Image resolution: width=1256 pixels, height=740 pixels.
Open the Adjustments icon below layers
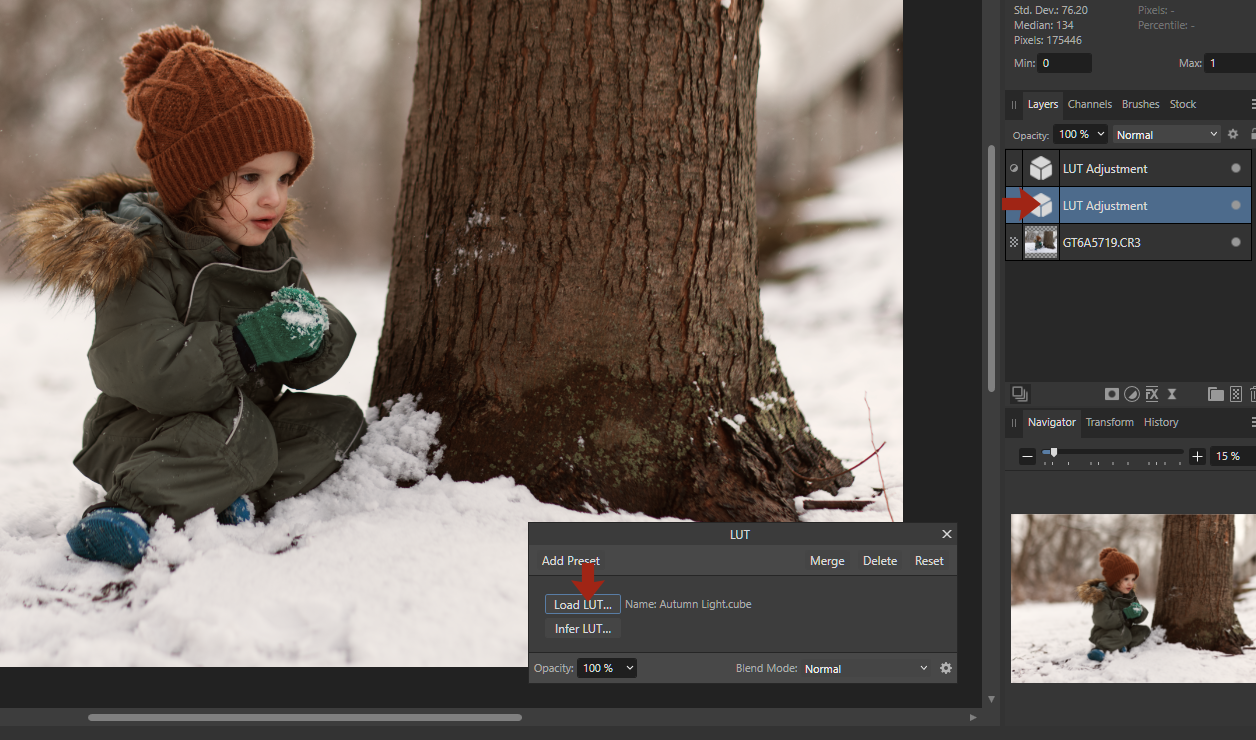click(1132, 394)
